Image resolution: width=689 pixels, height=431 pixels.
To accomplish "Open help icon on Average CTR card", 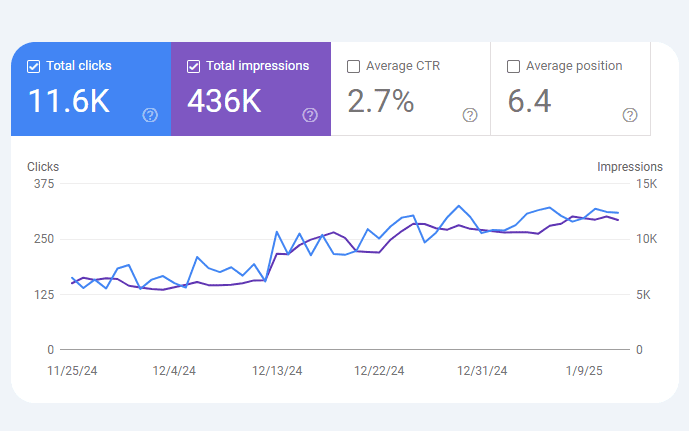I will pyautogui.click(x=470, y=115).
